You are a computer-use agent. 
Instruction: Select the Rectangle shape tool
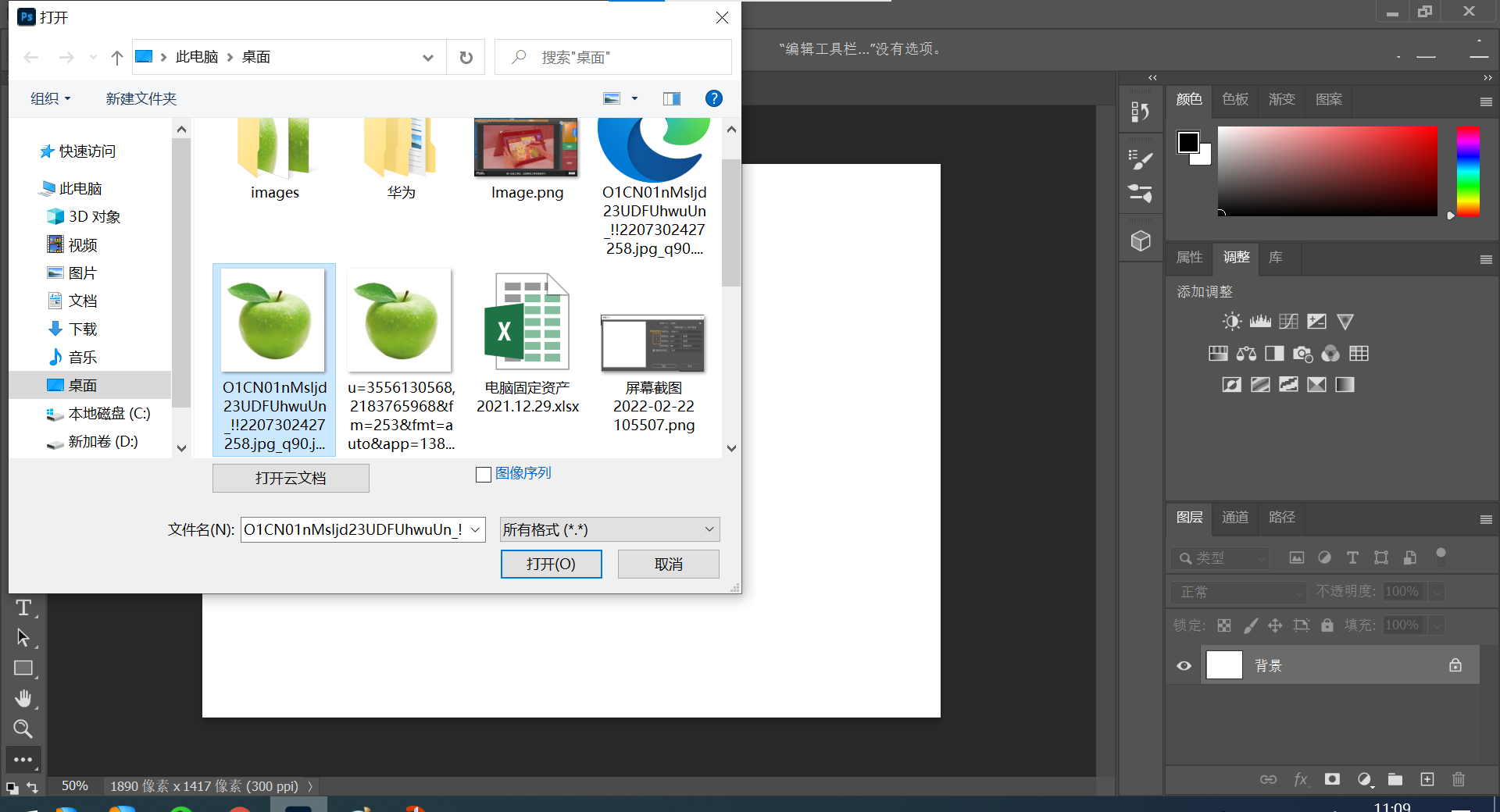pyautogui.click(x=23, y=668)
